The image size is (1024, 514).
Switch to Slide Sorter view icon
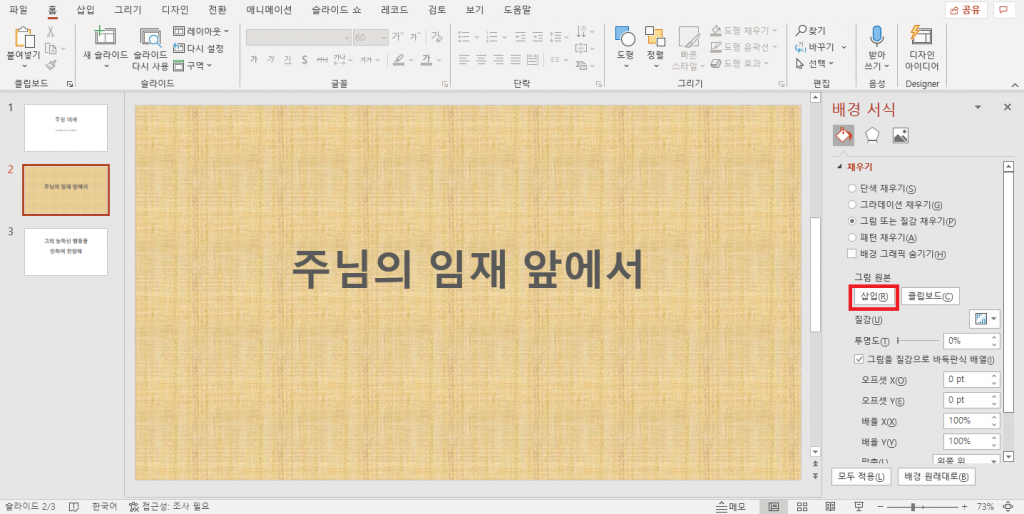802,507
